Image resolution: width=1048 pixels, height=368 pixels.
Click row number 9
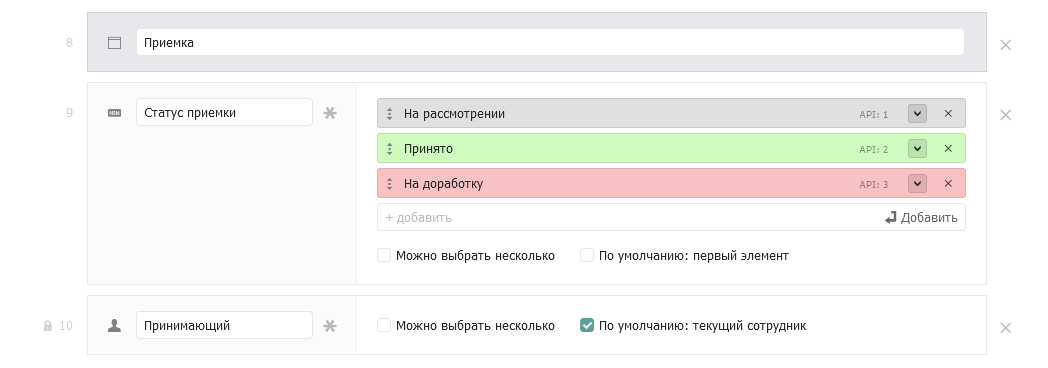tap(70, 113)
